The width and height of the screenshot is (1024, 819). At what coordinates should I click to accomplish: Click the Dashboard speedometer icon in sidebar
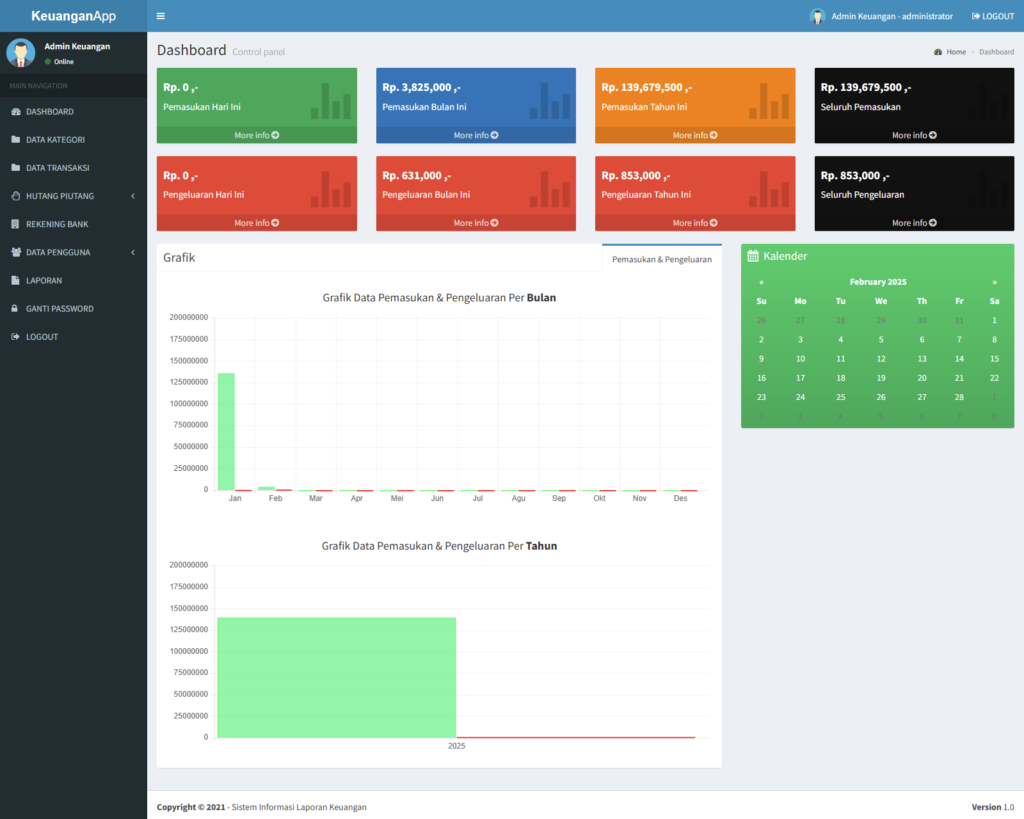tap(15, 112)
